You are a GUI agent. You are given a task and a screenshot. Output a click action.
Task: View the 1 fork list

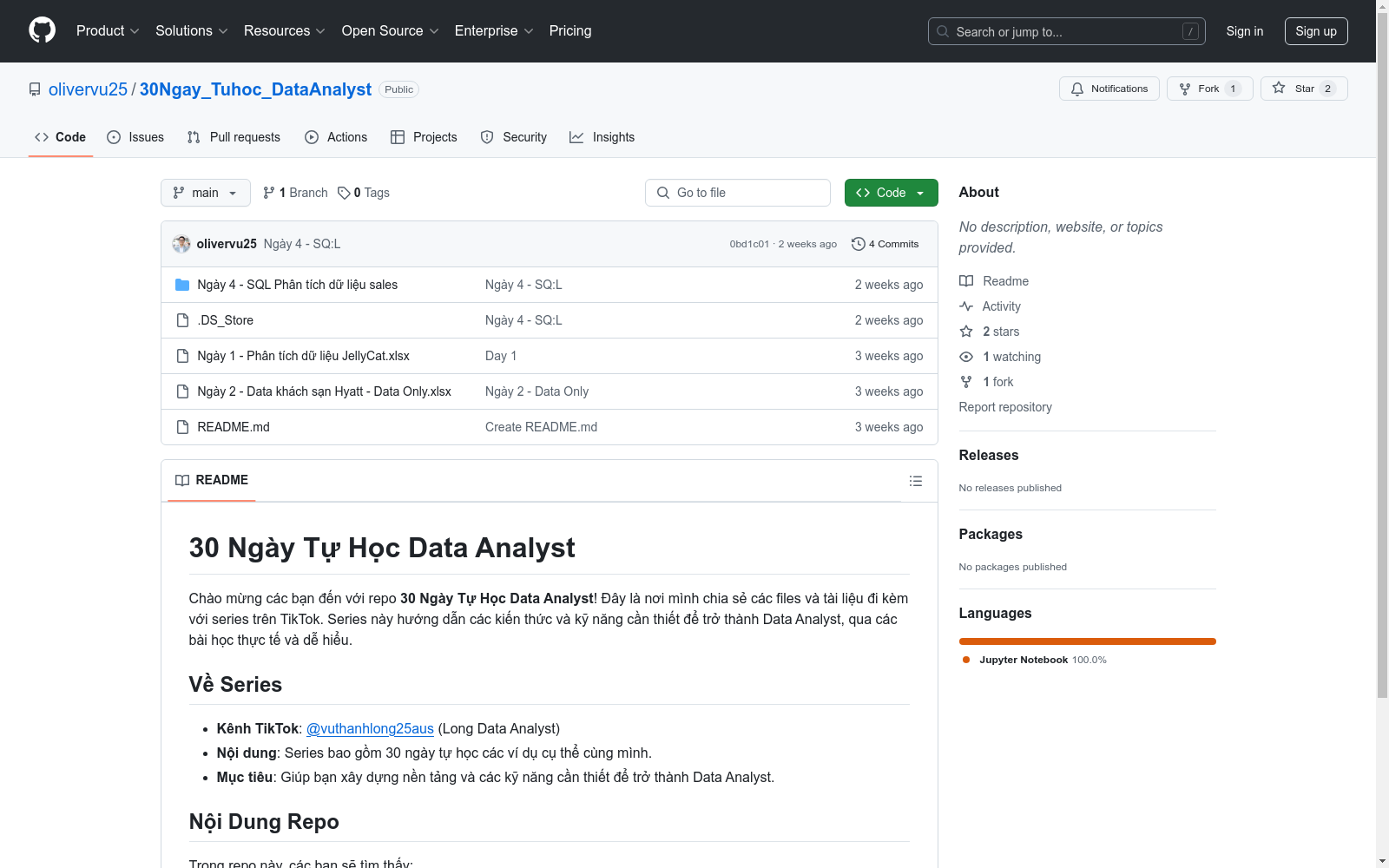[x=987, y=382]
